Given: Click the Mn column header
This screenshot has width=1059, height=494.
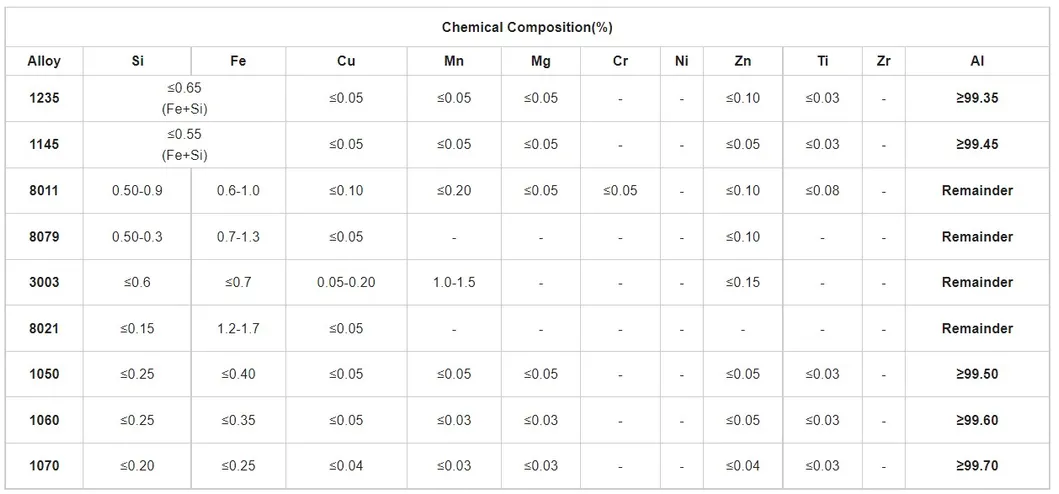Looking at the screenshot, I should 454,61.
